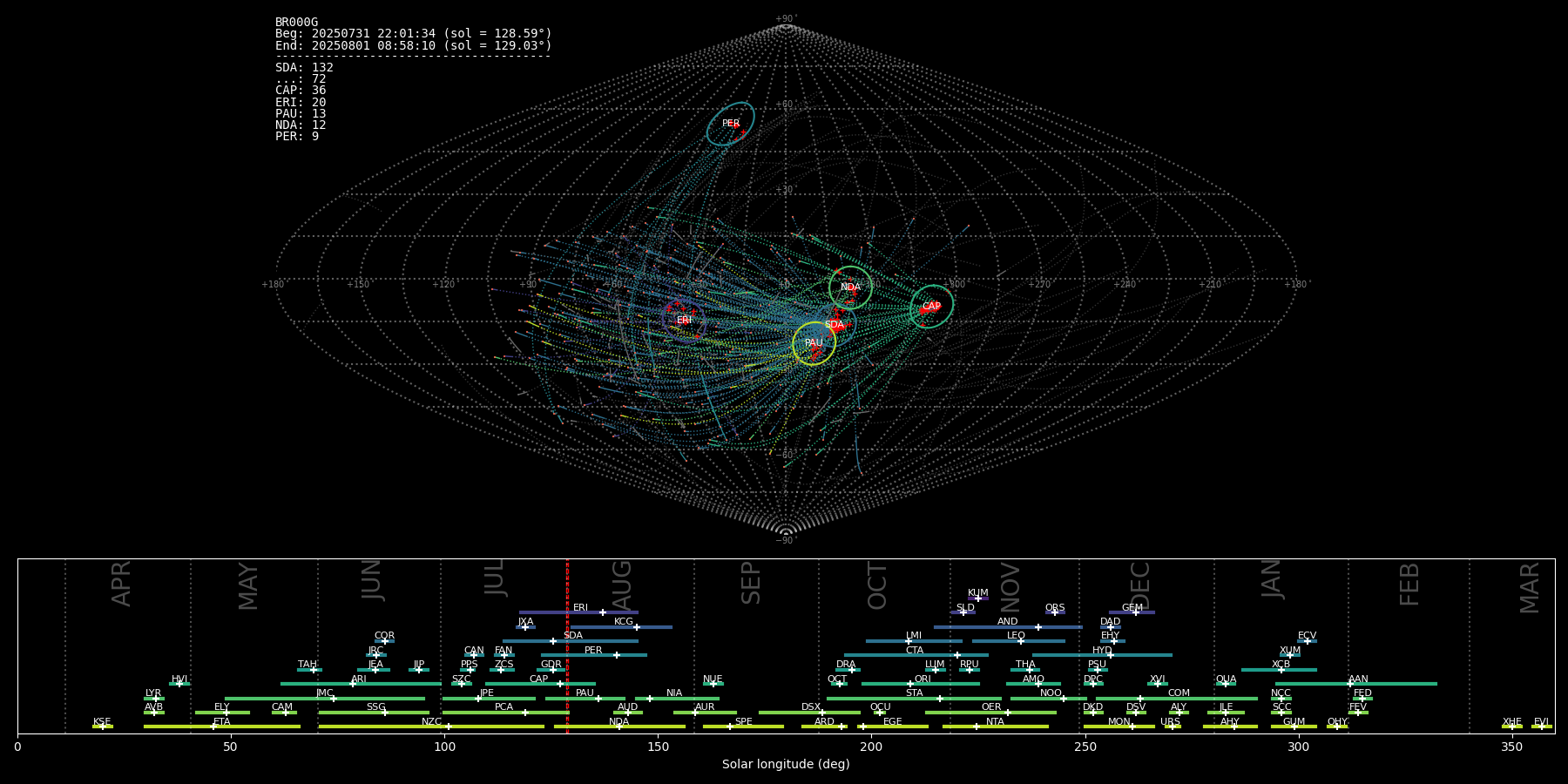Click the red dashed current solar longitude line

tap(567, 645)
